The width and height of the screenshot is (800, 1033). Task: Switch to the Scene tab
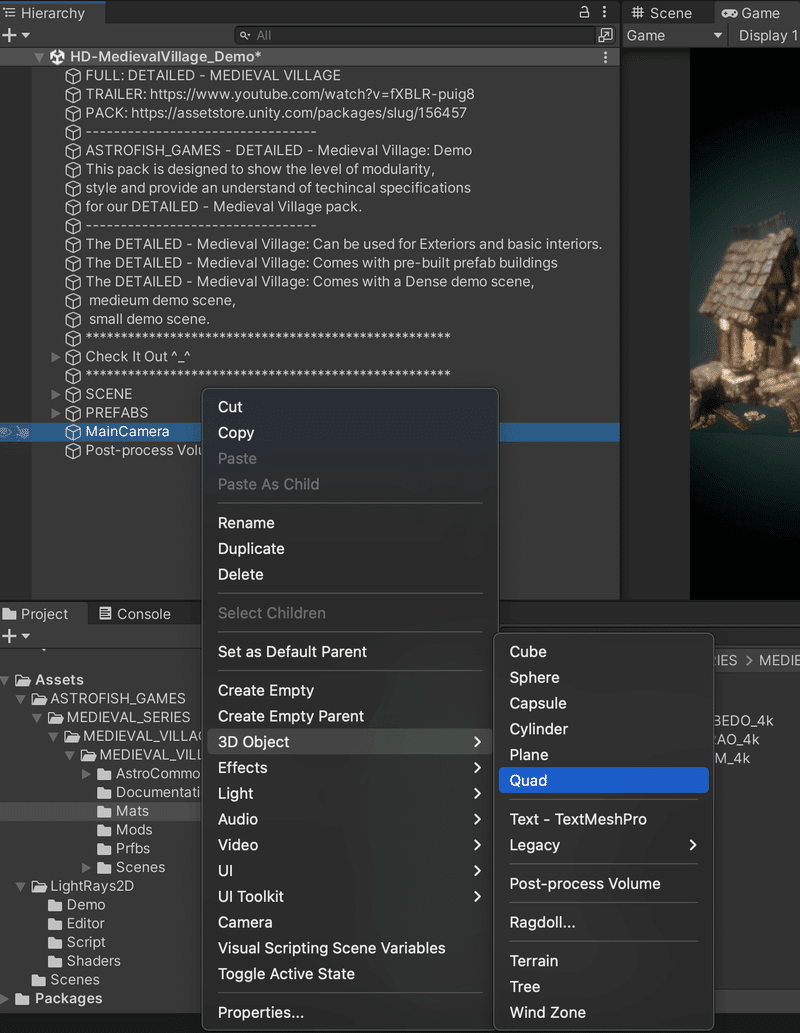coord(662,13)
